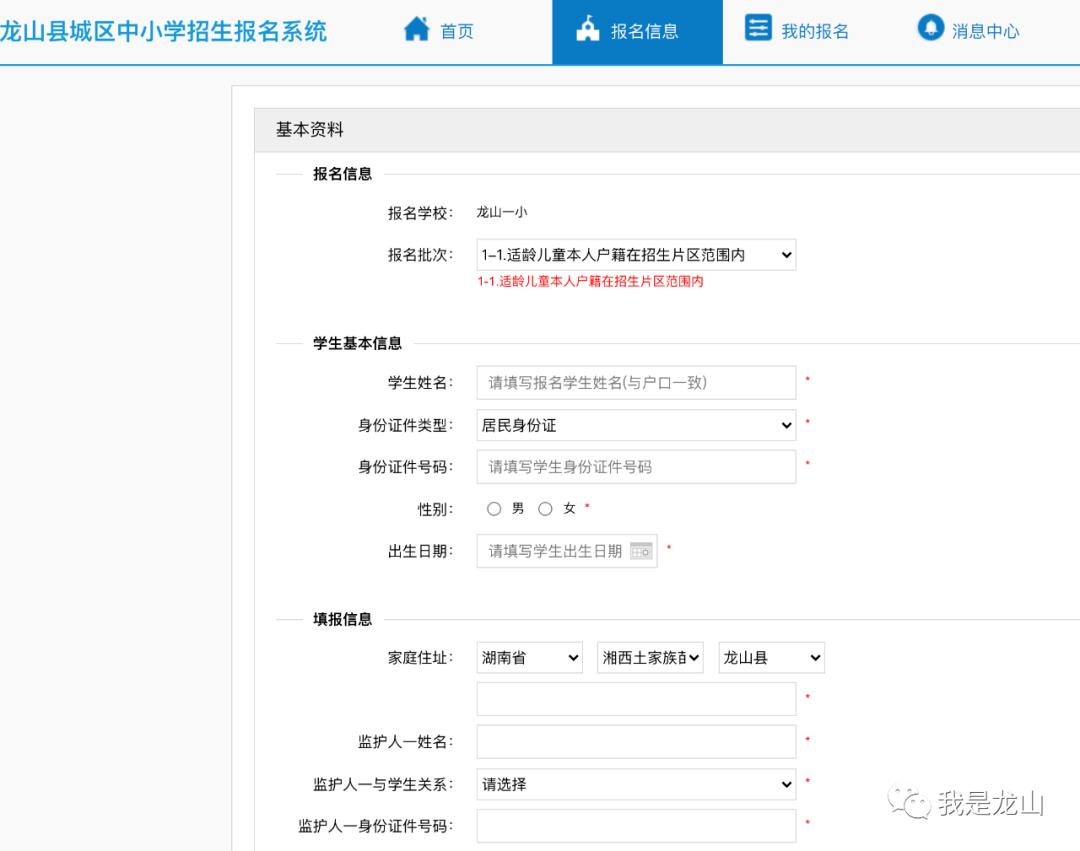Click the 出生日期 input field
The image size is (1080, 851).
click(567, 551)
